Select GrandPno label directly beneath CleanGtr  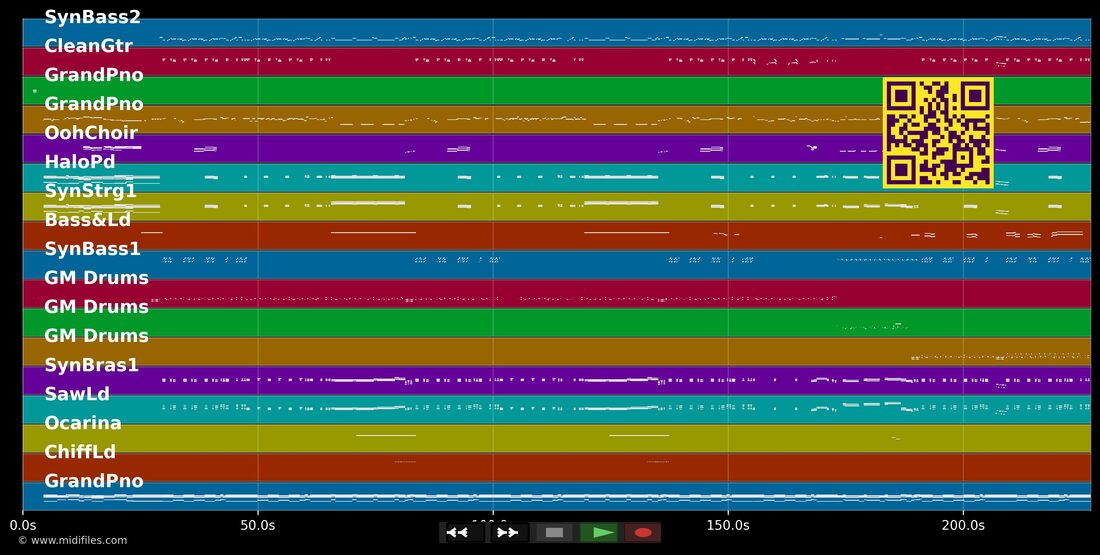(94, 75)
